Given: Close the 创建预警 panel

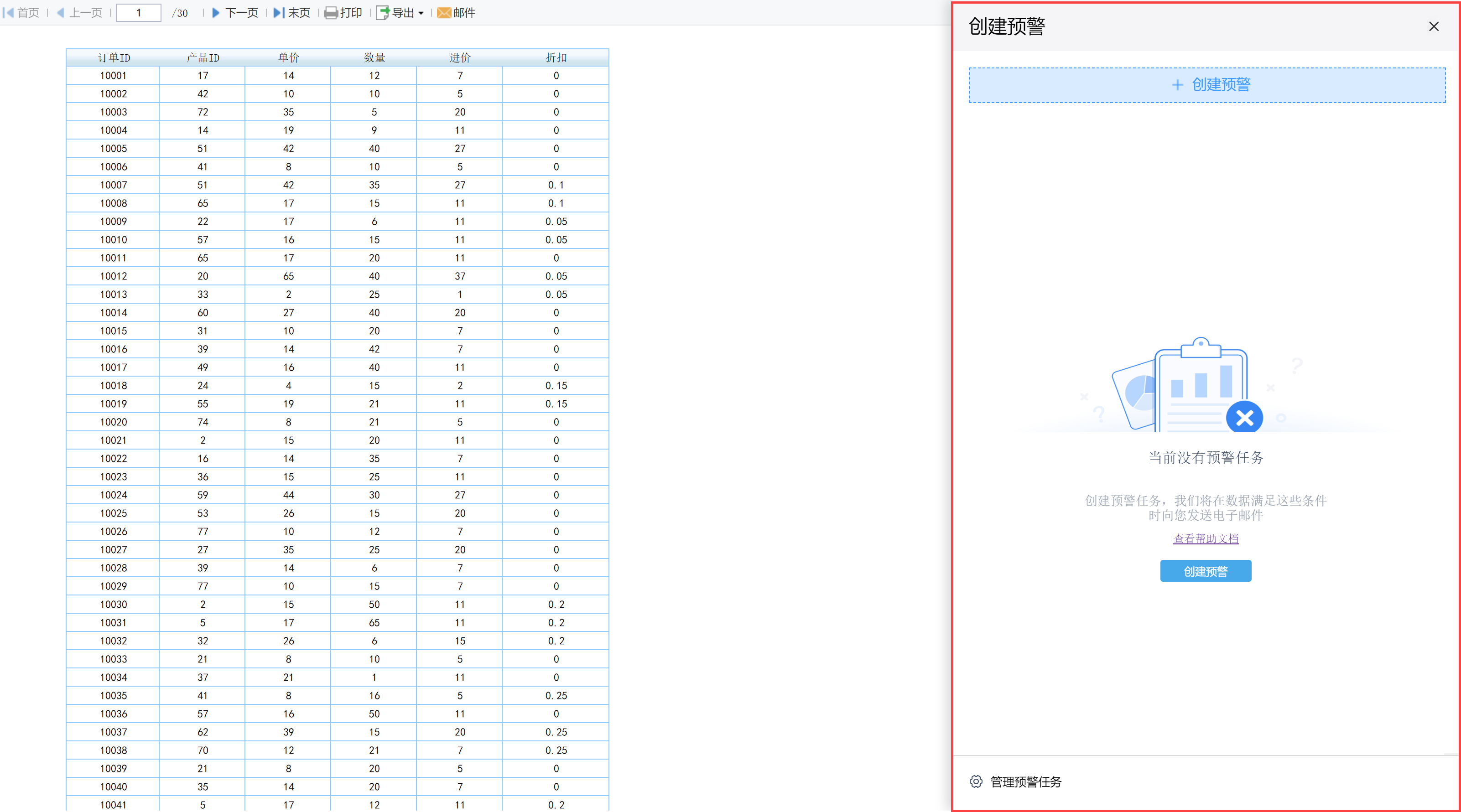Looking at the screenshot, I should click(1433, 26).
